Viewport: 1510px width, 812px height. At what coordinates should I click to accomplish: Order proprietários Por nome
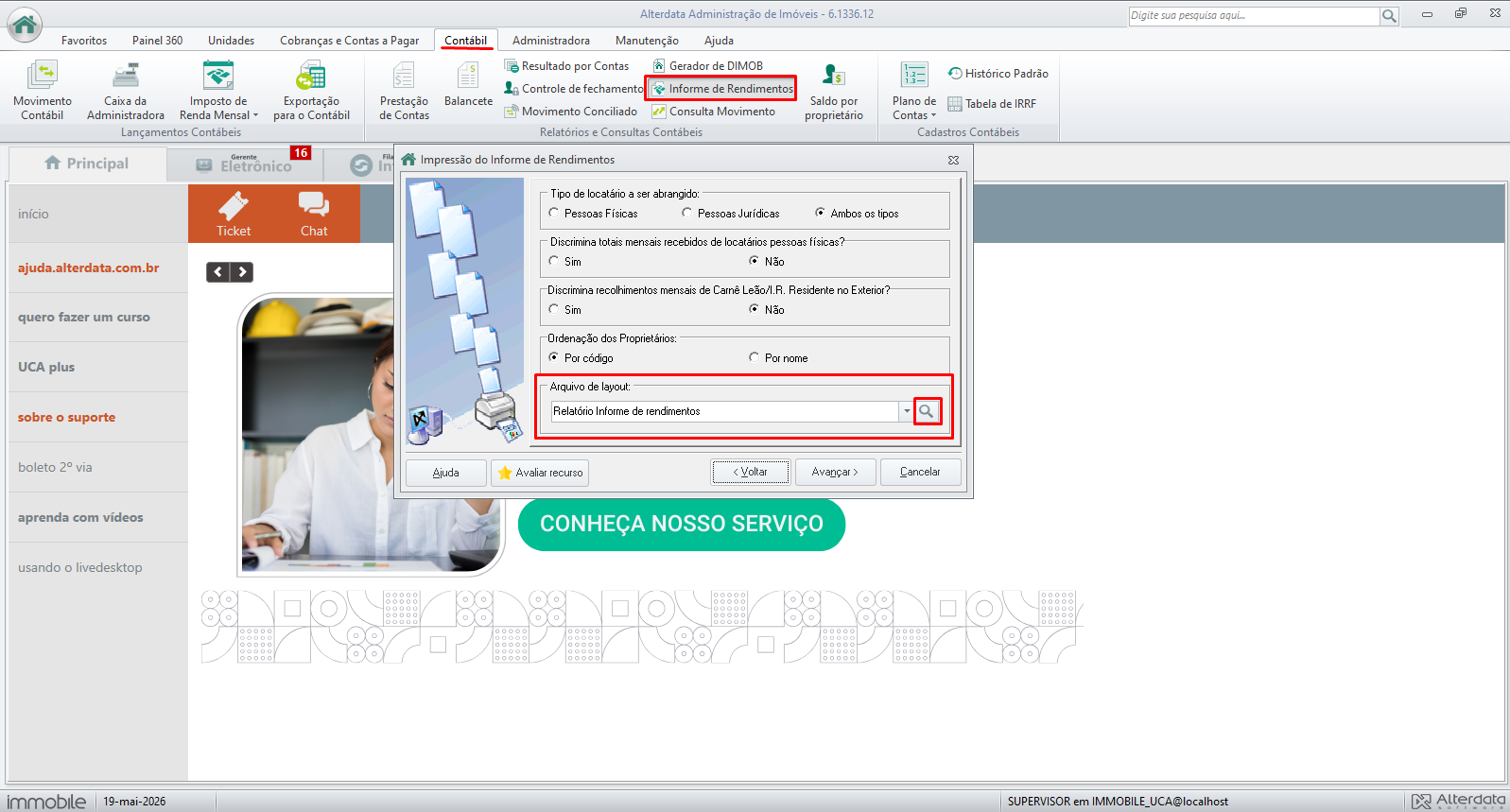click(x=754, y=357)
